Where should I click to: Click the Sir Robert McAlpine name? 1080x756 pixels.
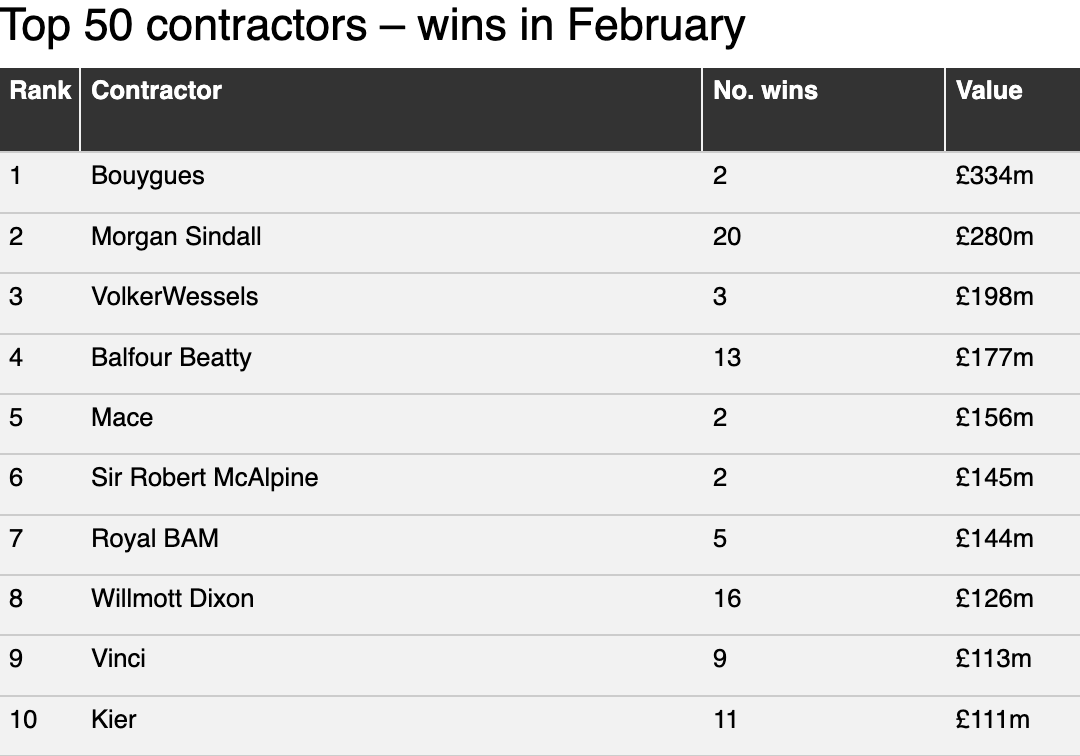tap(205, 478)
